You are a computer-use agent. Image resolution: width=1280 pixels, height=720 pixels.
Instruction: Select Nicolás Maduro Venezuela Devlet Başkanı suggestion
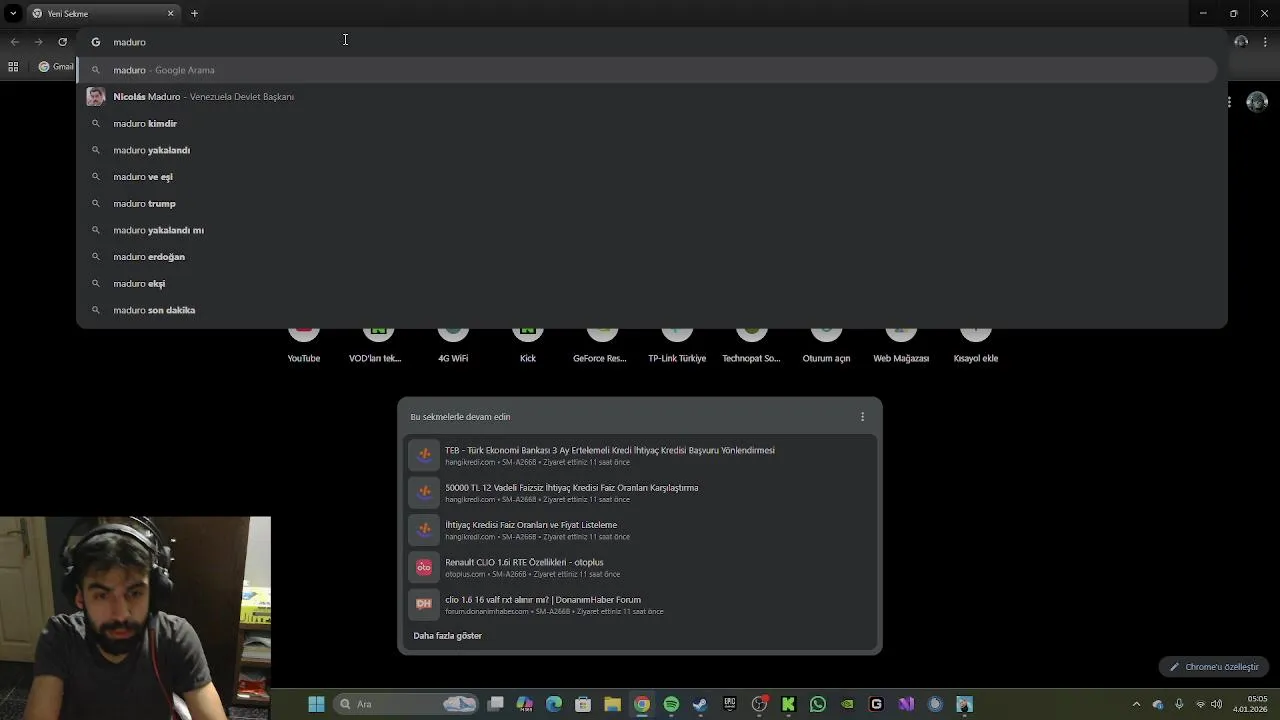(x=647, y=97)
